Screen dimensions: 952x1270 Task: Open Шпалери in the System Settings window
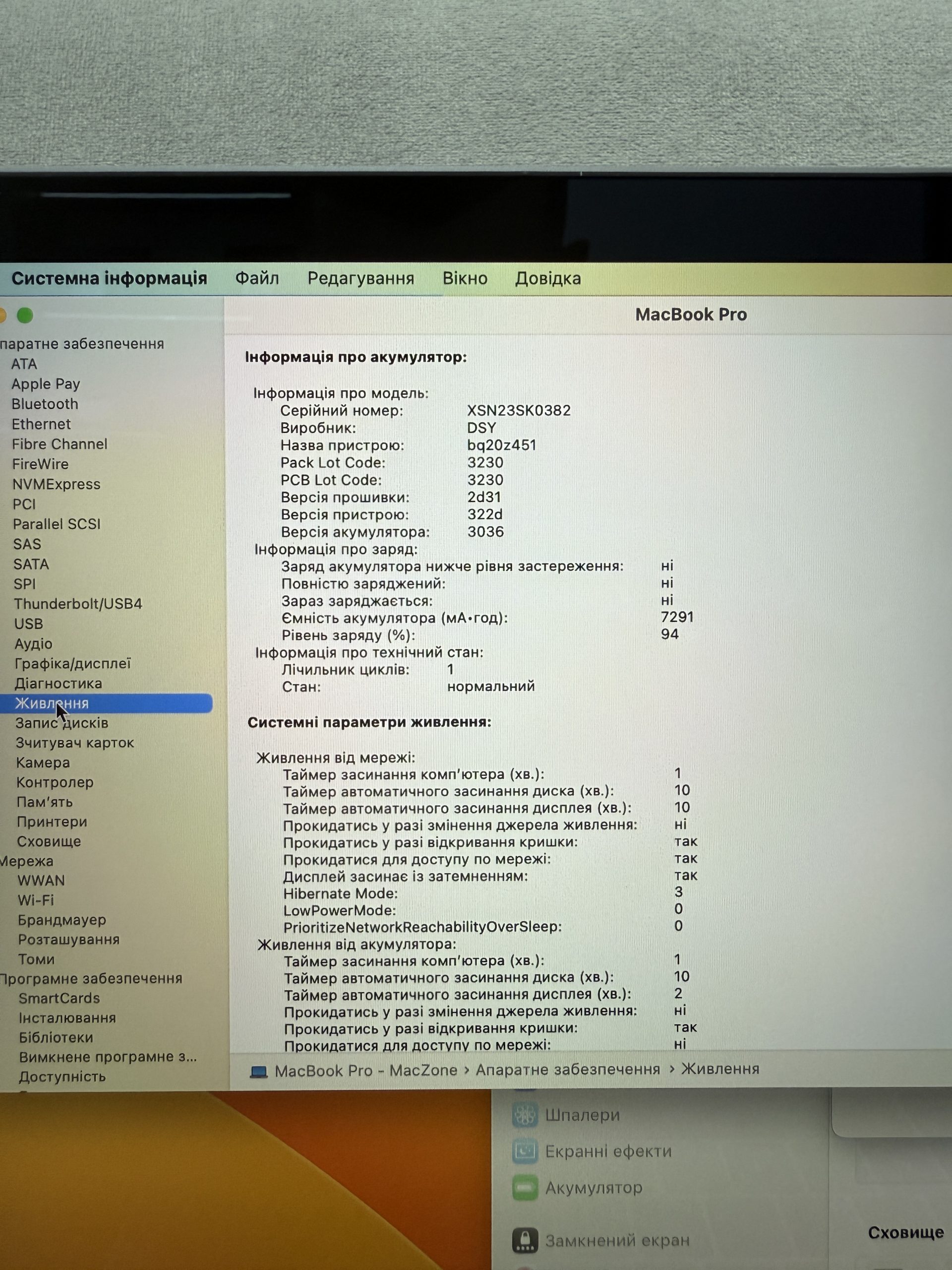(x=583, y=1115)
